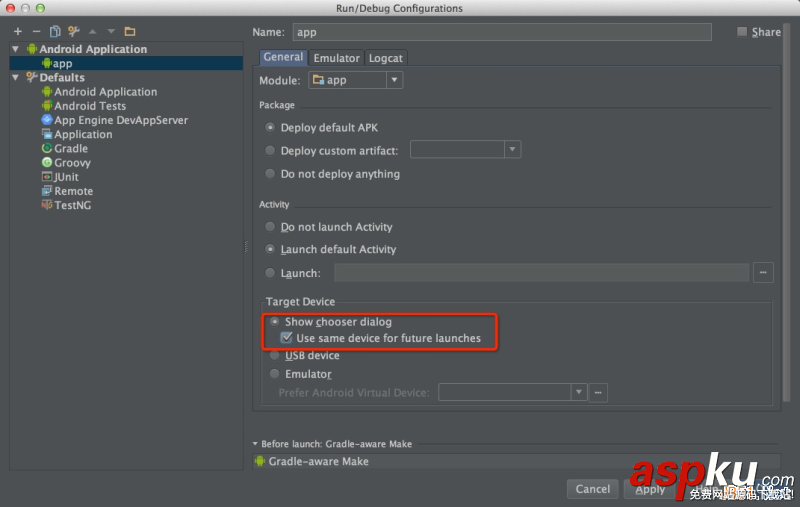Copy the selected configuration
Image resolution: width=800 pixels, height=507 pixels.
(55, 32)
